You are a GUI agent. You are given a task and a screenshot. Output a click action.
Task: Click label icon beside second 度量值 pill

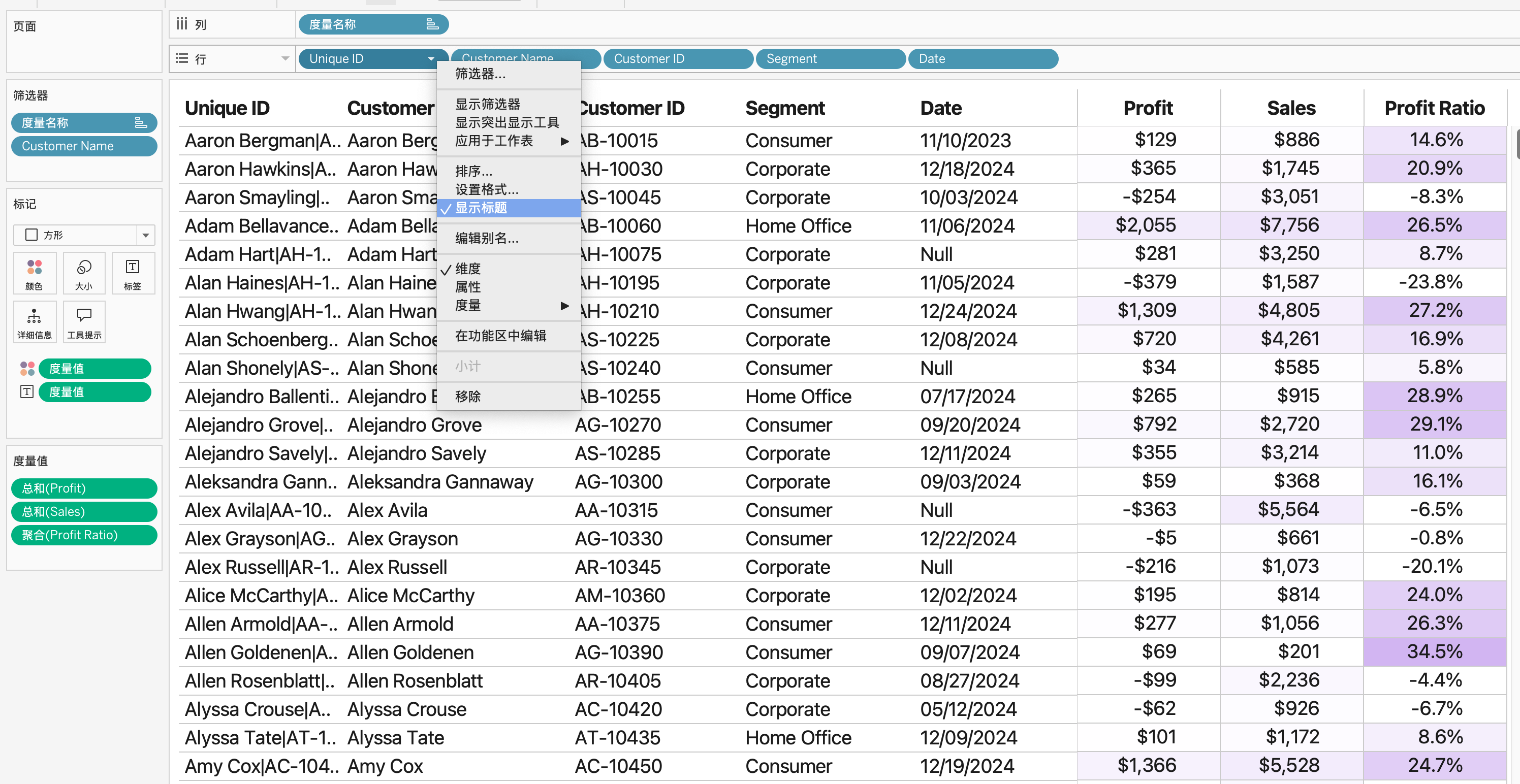[x=27, y=391]
